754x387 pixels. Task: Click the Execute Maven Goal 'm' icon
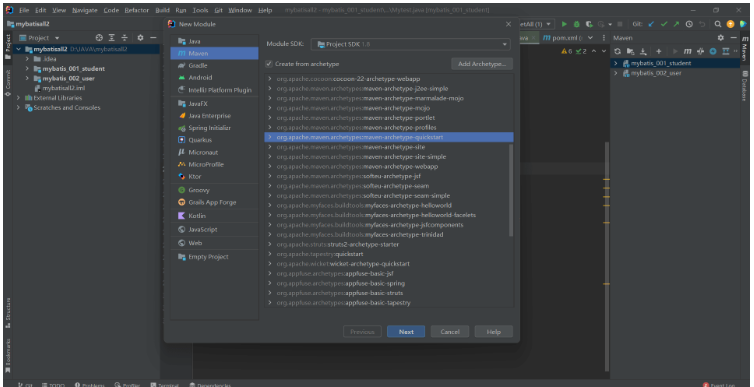pyautogui.click(x=688, y=51)
